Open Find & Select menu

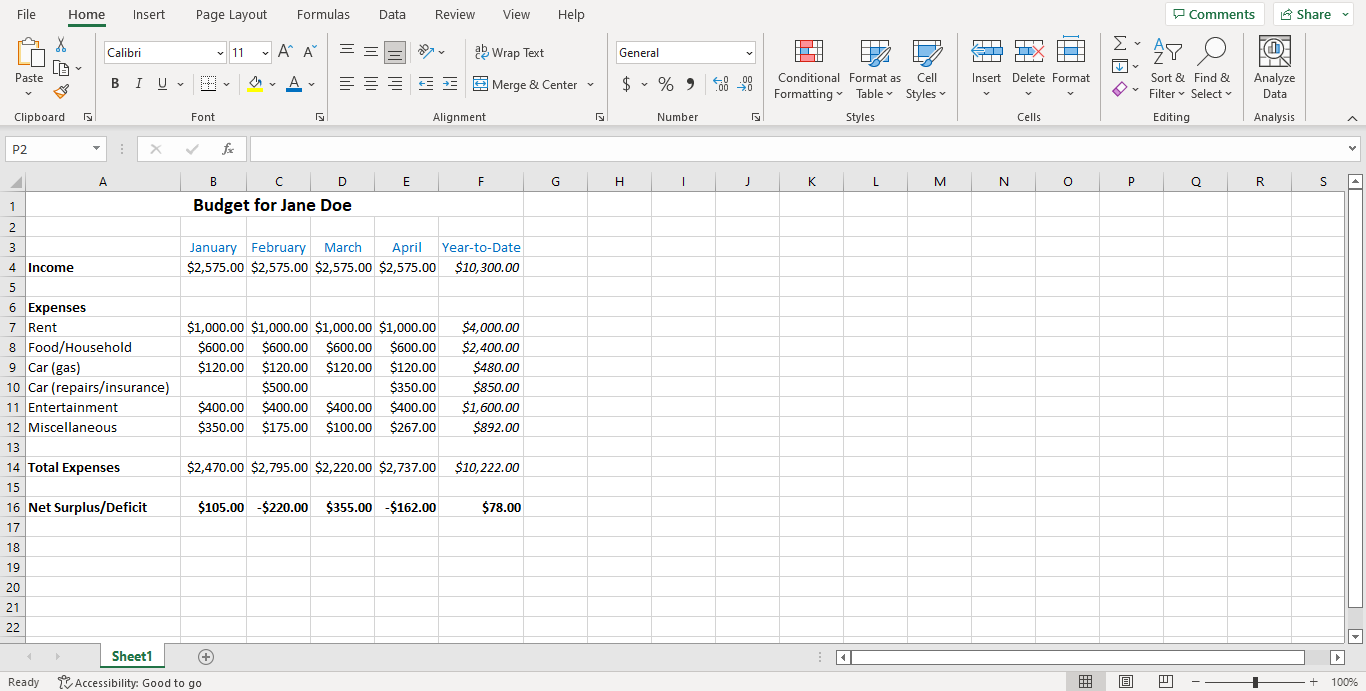1212,68
